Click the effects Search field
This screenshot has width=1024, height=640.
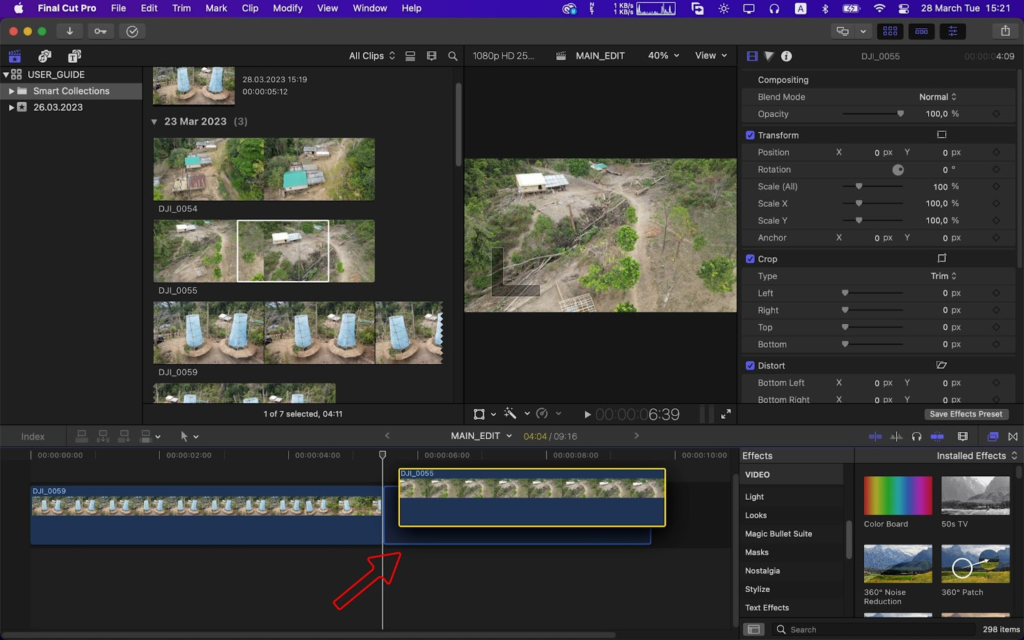click(x=872, y=630)
